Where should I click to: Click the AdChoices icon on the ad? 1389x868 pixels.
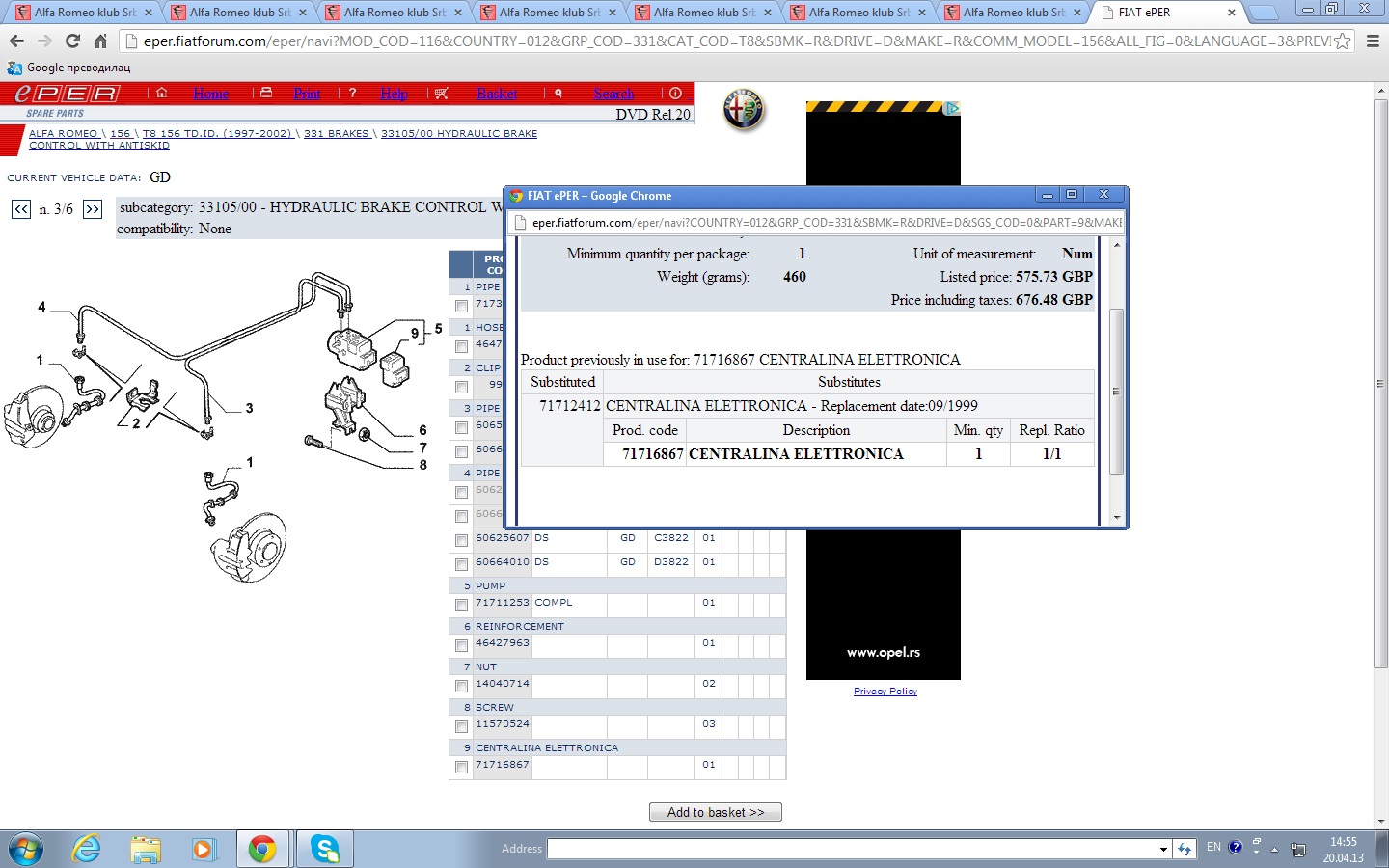pos(953,108)
